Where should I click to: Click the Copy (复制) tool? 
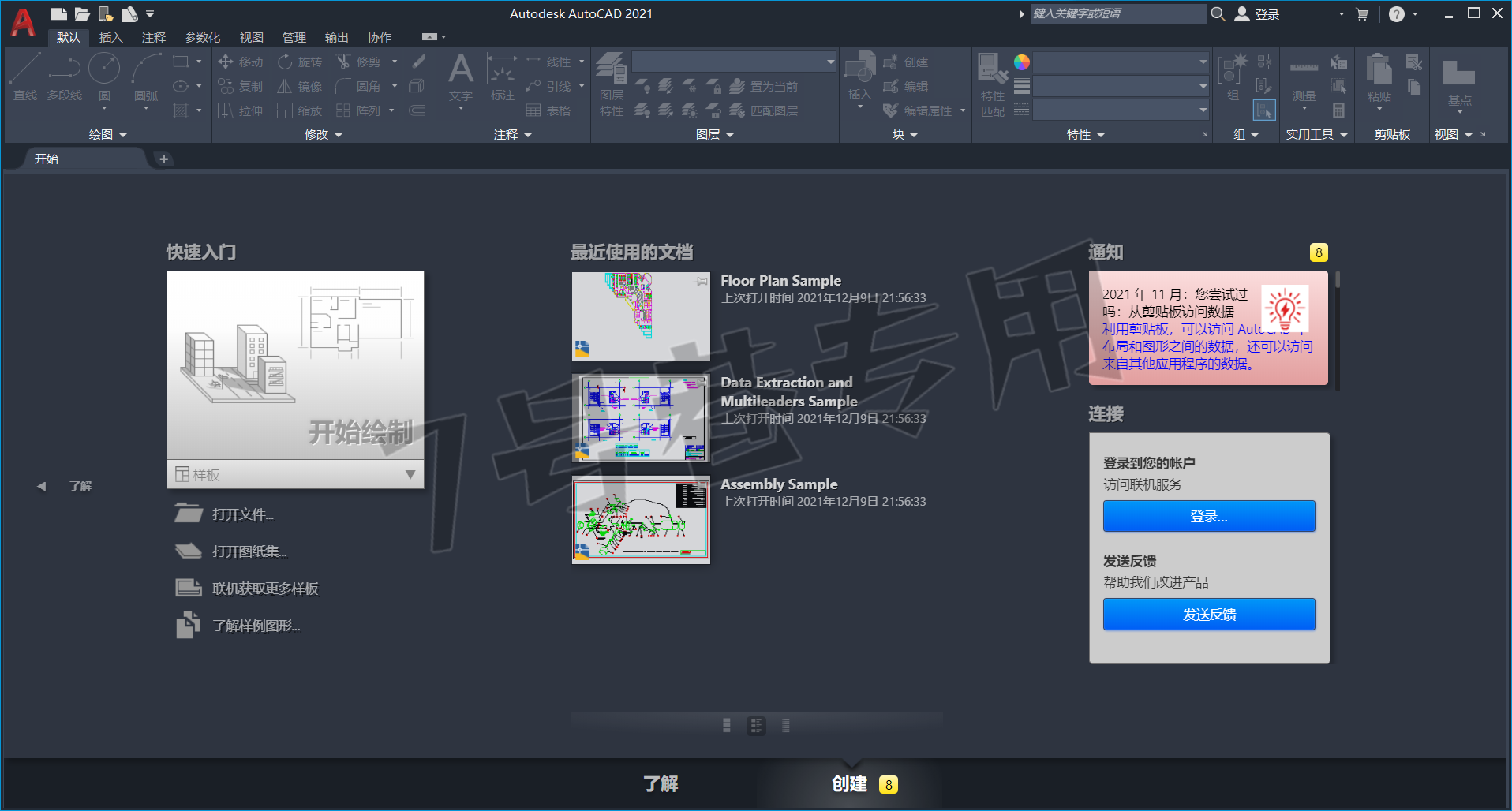[x=241, y=86]
